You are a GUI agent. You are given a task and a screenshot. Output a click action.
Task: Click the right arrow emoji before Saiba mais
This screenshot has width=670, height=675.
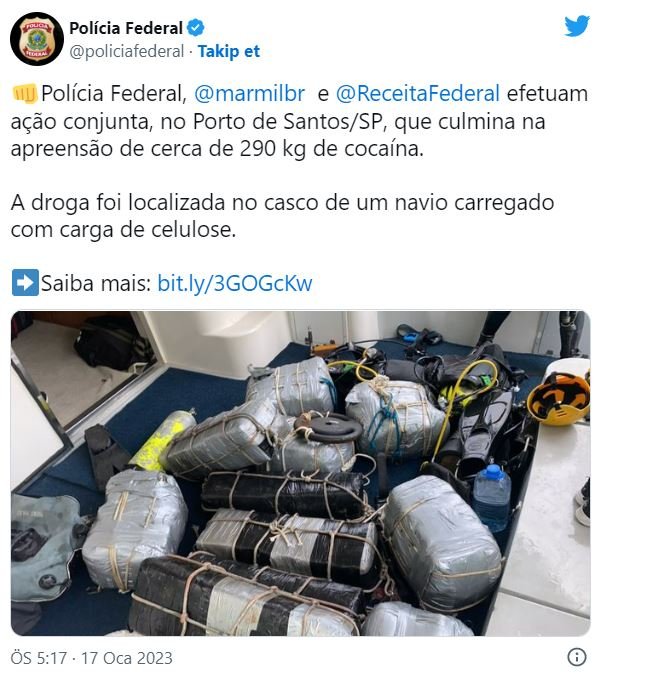[x=25, y=283]
